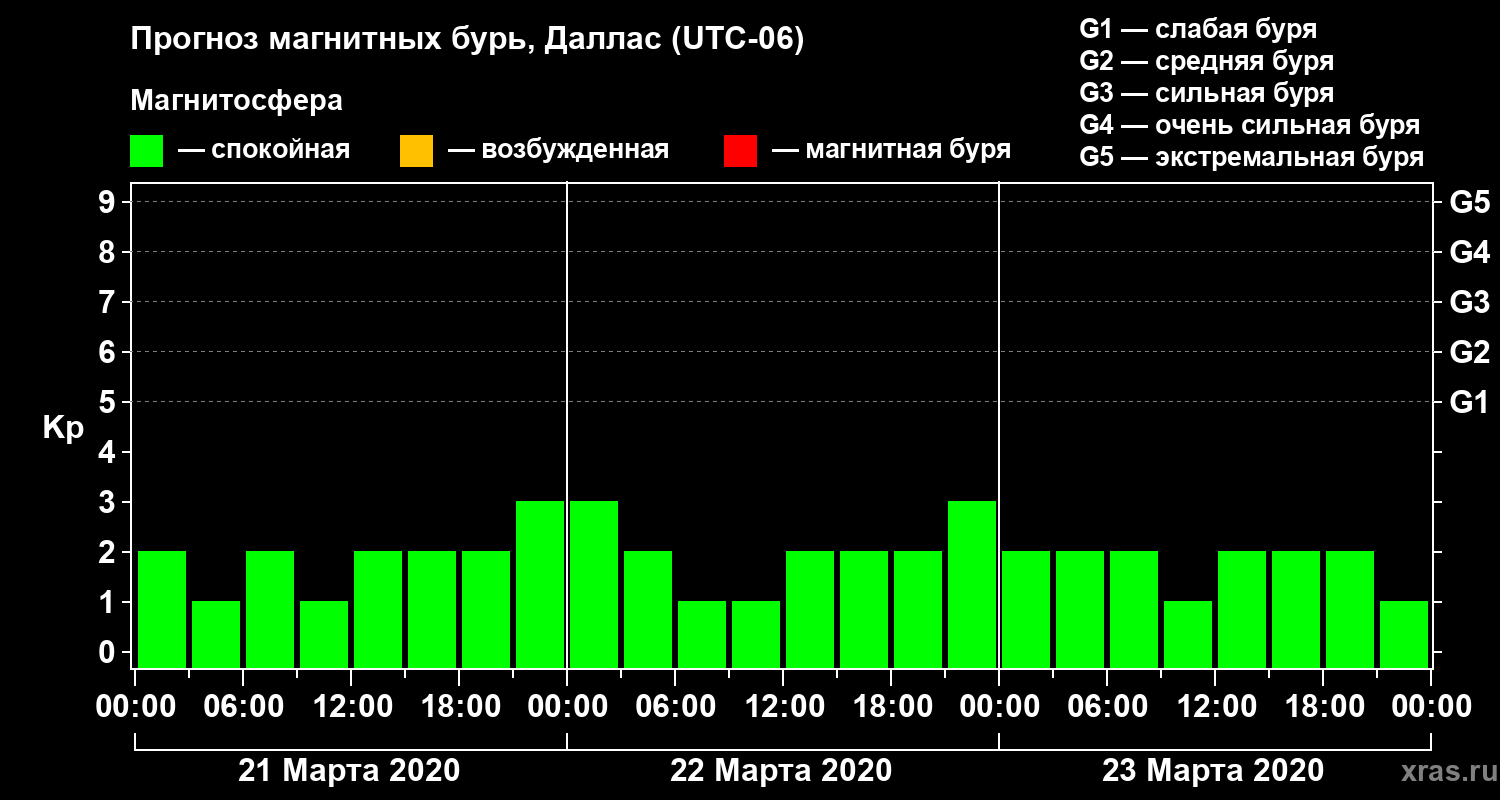
Task: Select the '22 Марта 2020' date label
Action: pyautogui.click(x=781, y=771)
